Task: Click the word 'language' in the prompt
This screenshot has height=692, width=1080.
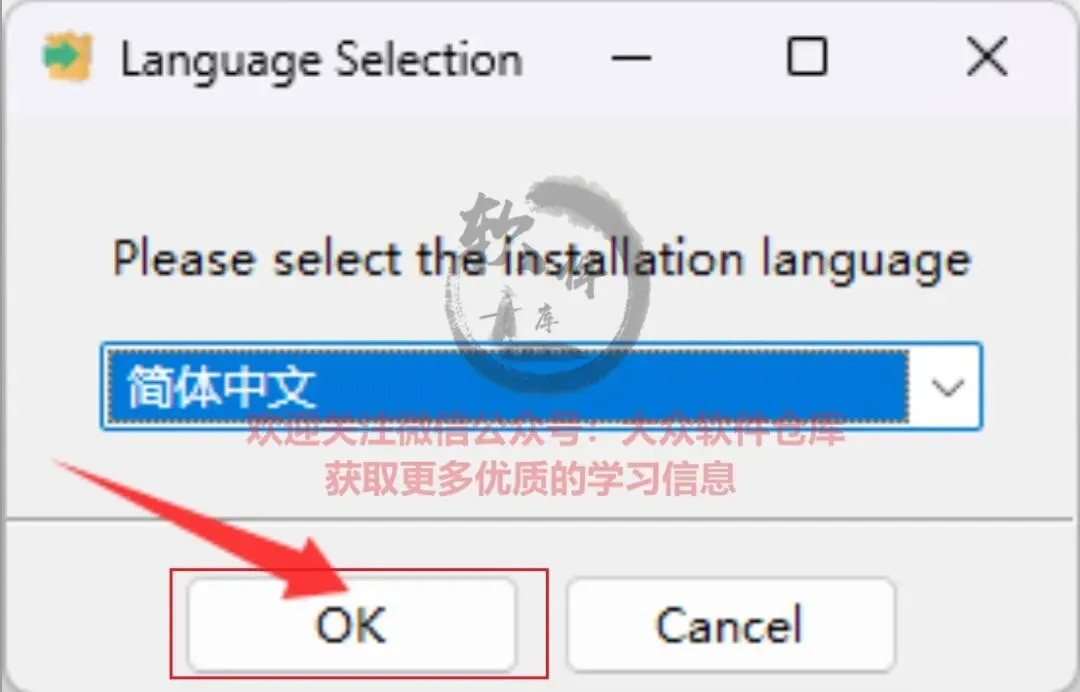Action: (866, 261)
